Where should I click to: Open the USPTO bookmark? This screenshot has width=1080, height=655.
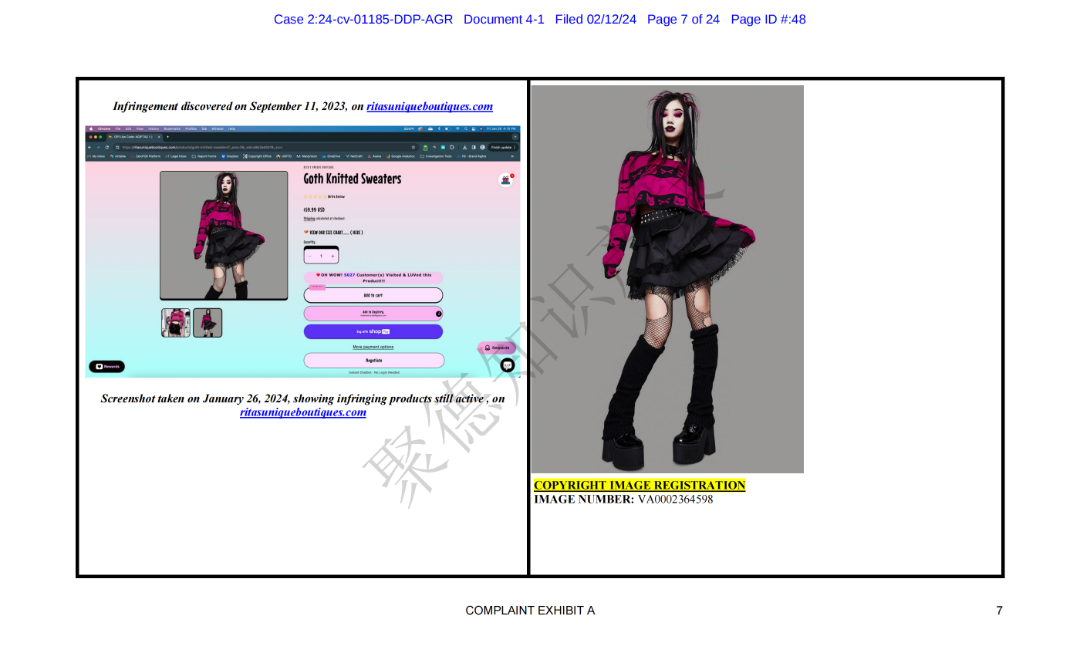click(284, 156)
